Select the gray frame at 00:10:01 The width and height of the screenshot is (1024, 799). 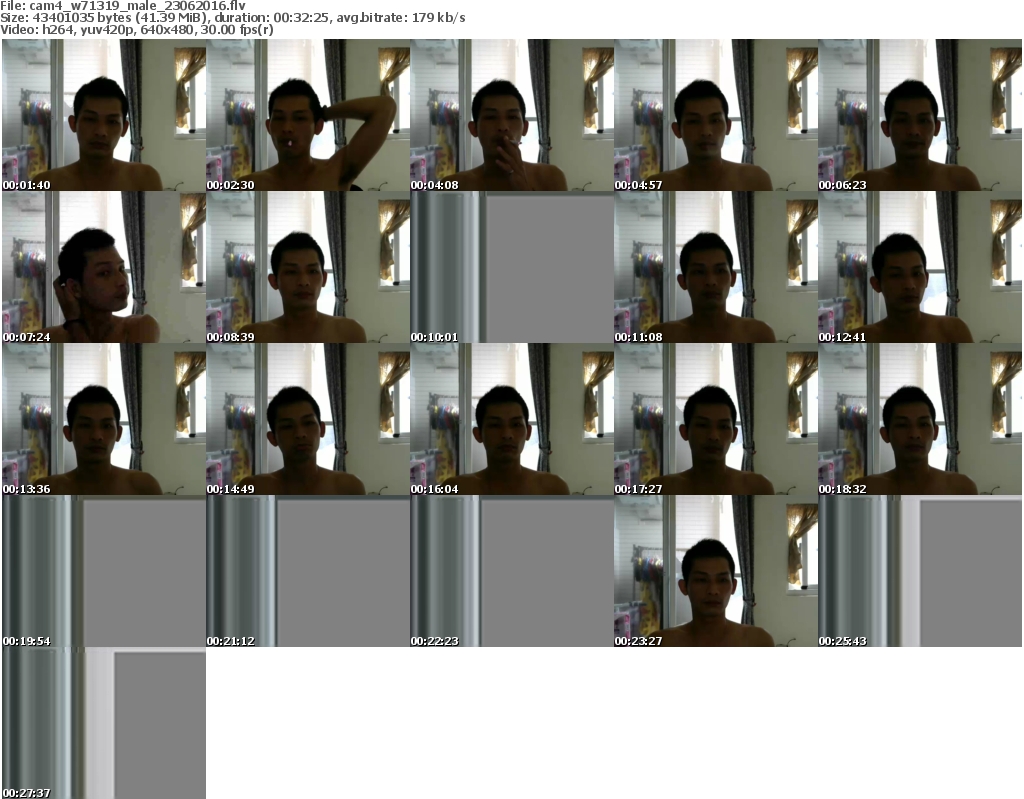512,267
